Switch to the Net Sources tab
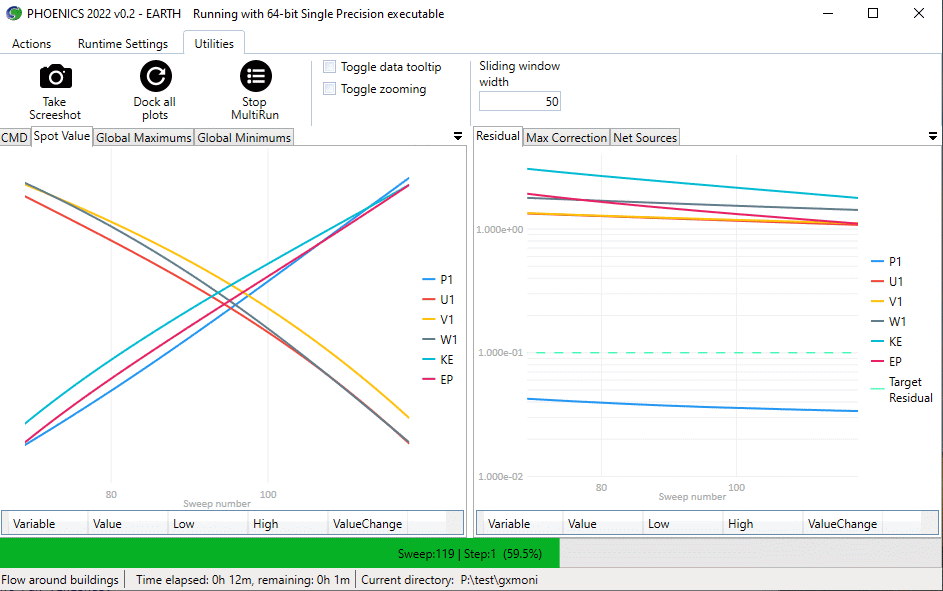 coord(645,138)
